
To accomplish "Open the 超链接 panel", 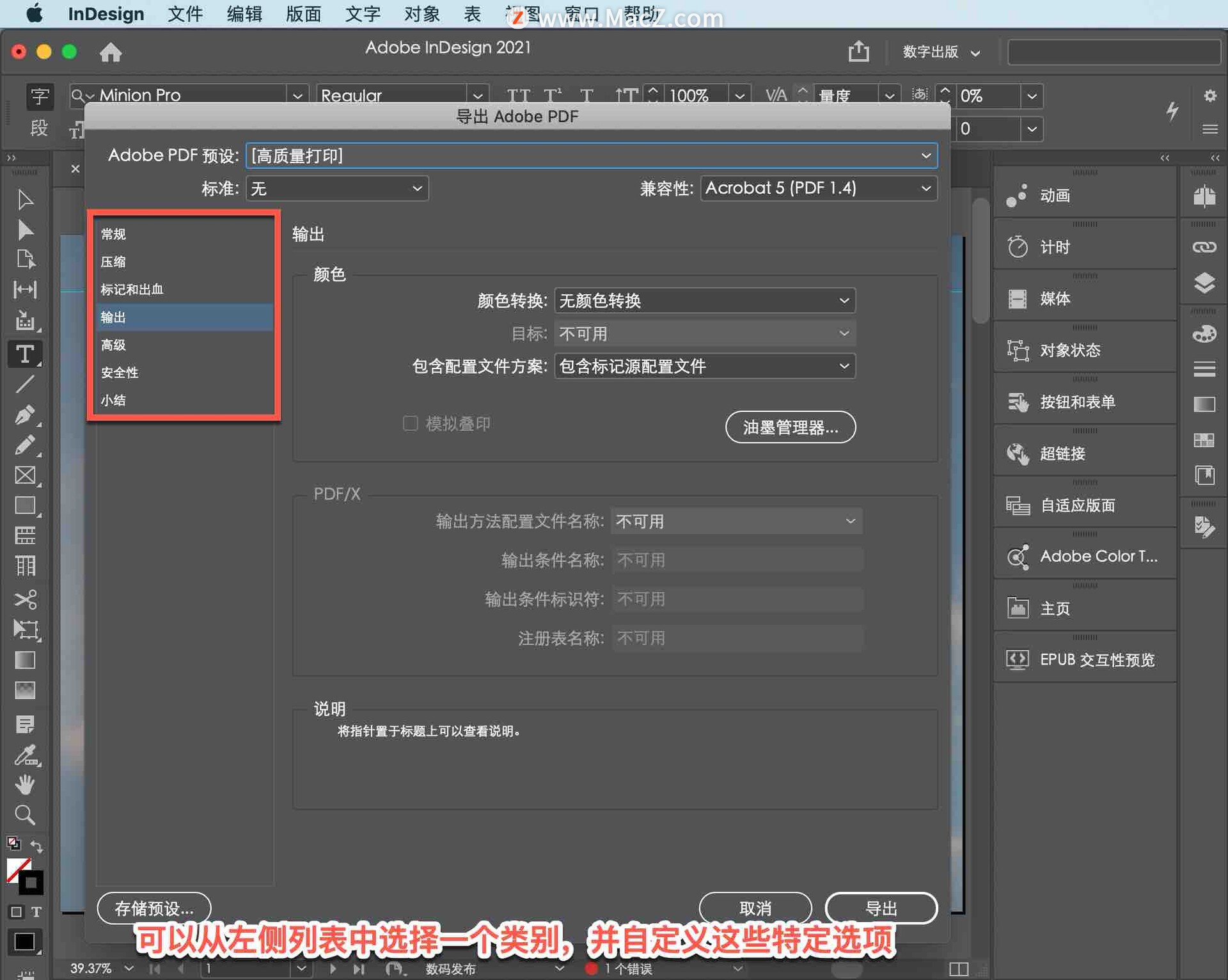I will (x=1085, y=454).
